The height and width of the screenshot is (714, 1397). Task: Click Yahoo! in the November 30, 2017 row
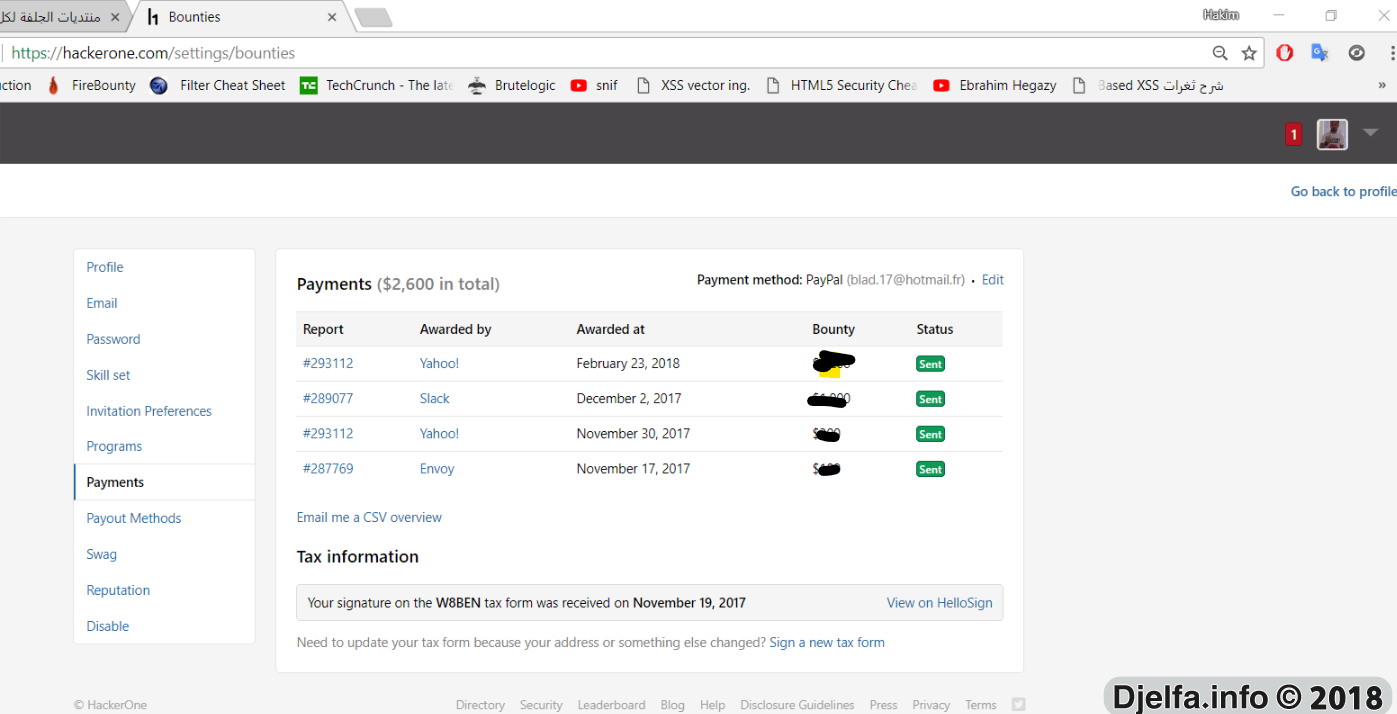[x=439, y=433]
